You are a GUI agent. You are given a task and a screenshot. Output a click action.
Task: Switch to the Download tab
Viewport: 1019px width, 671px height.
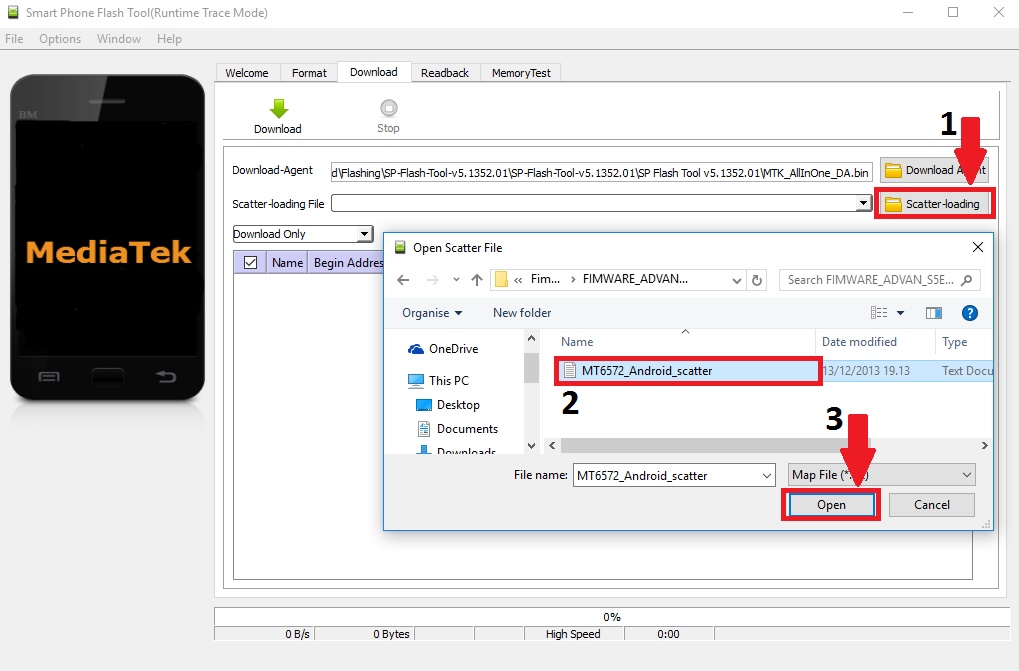pos(374,72)
